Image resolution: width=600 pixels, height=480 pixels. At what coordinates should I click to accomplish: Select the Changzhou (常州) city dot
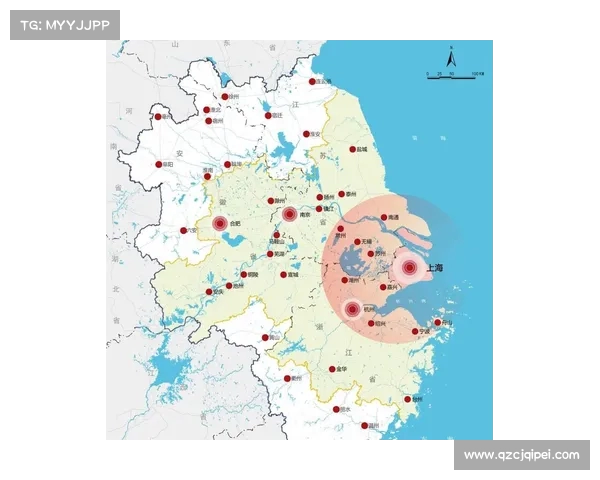pos(340,229)
